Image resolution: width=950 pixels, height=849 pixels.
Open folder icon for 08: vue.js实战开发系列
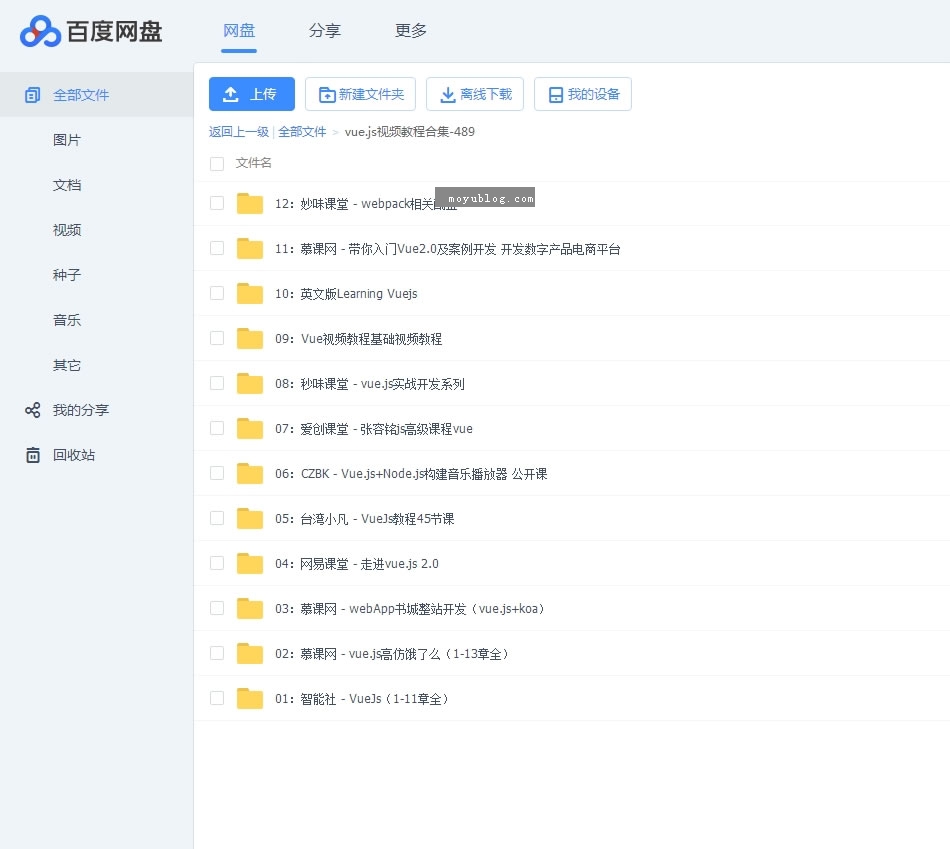(x=250, y=384)
